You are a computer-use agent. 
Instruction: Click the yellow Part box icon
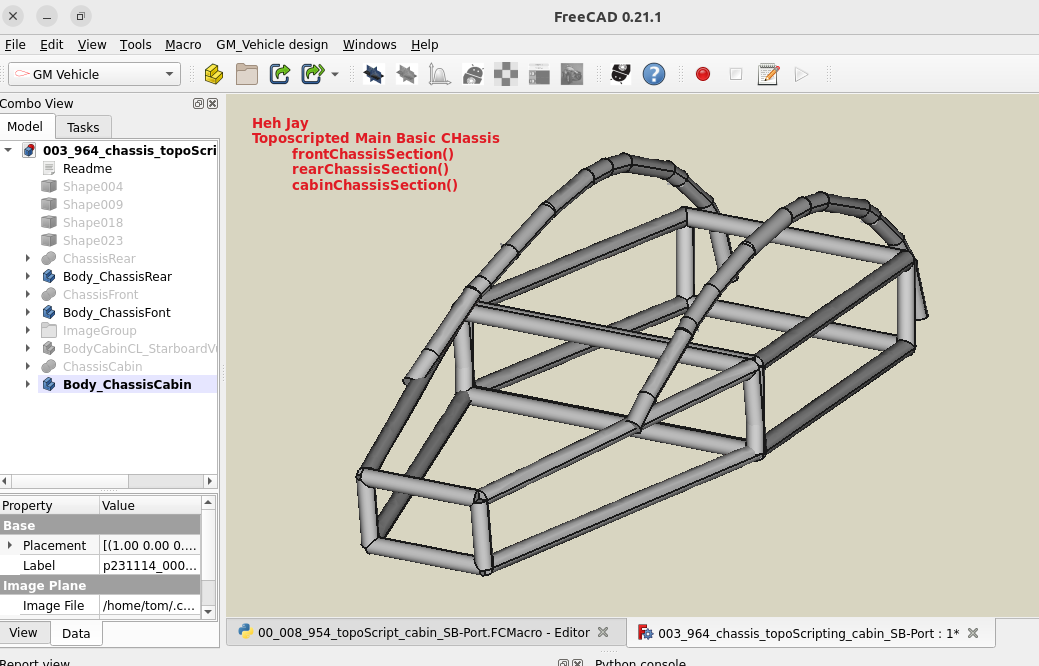213,74
